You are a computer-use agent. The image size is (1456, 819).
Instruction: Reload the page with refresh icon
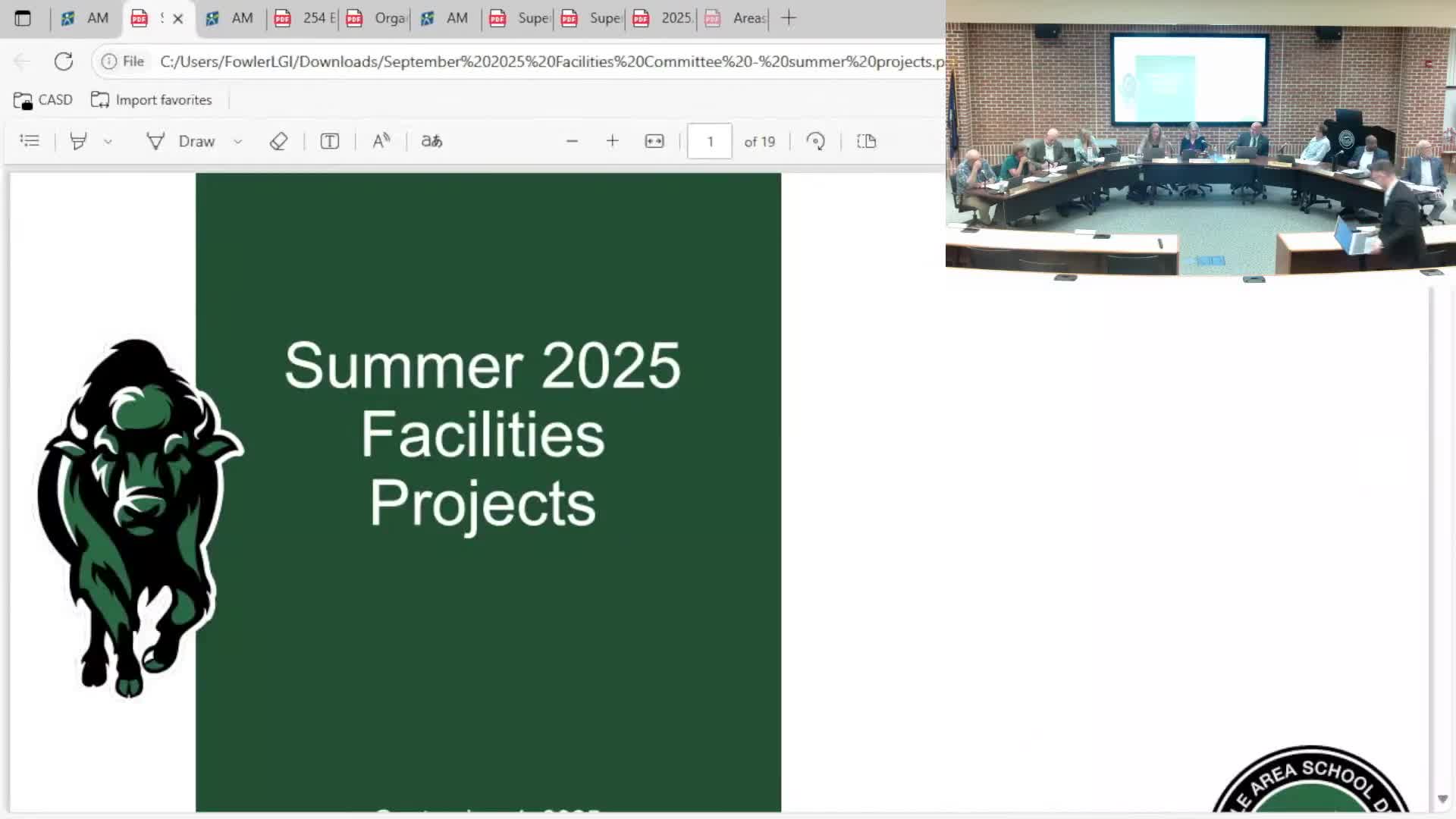[64, 61]
